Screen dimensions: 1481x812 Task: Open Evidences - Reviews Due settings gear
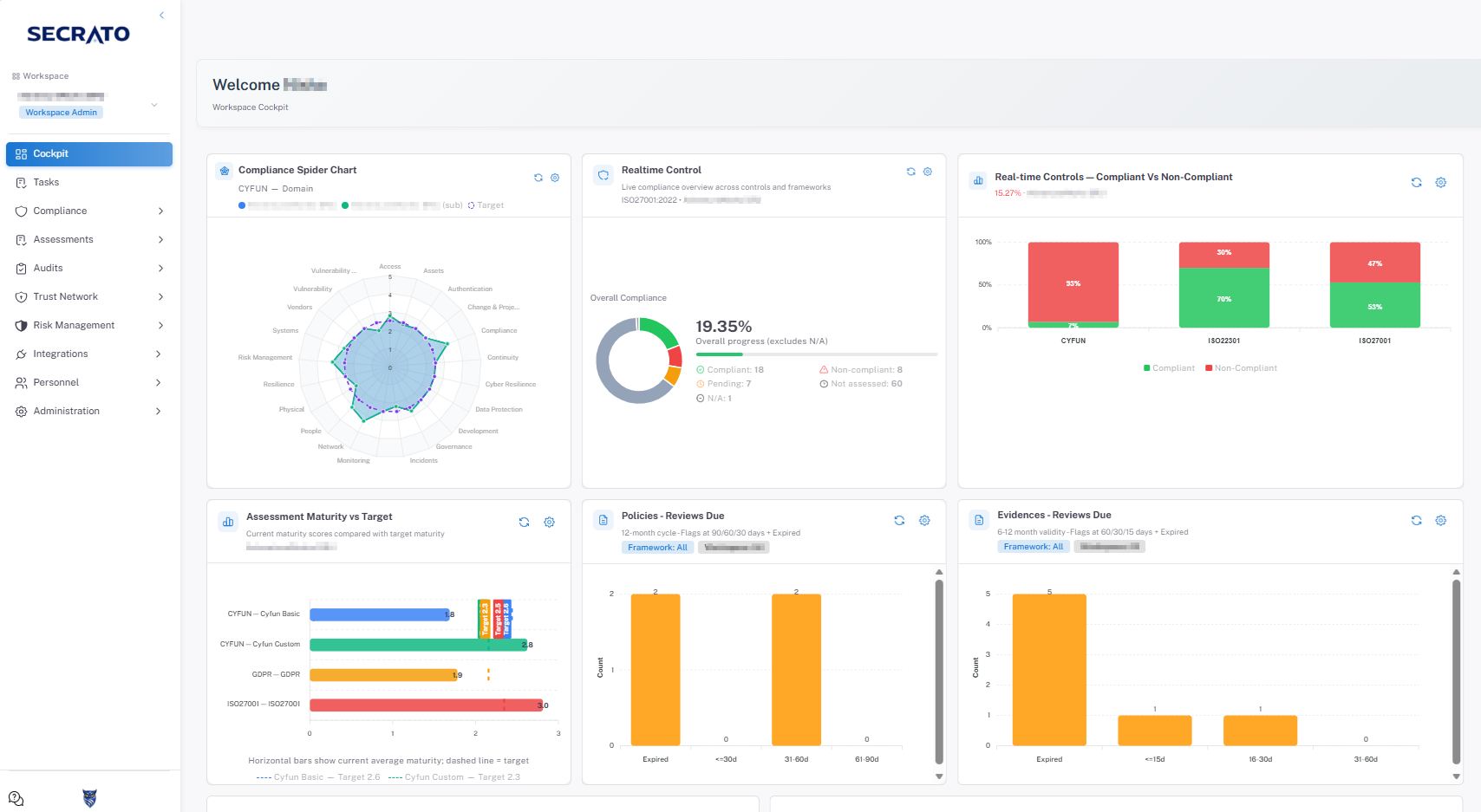[1440, 520]
